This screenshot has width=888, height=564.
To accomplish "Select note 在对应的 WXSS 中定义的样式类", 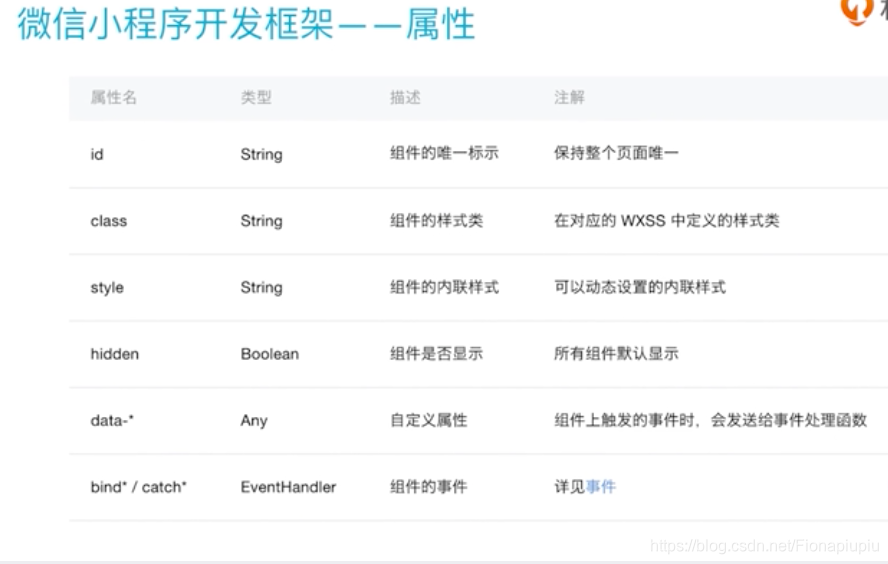I will (x=667, y=220).
